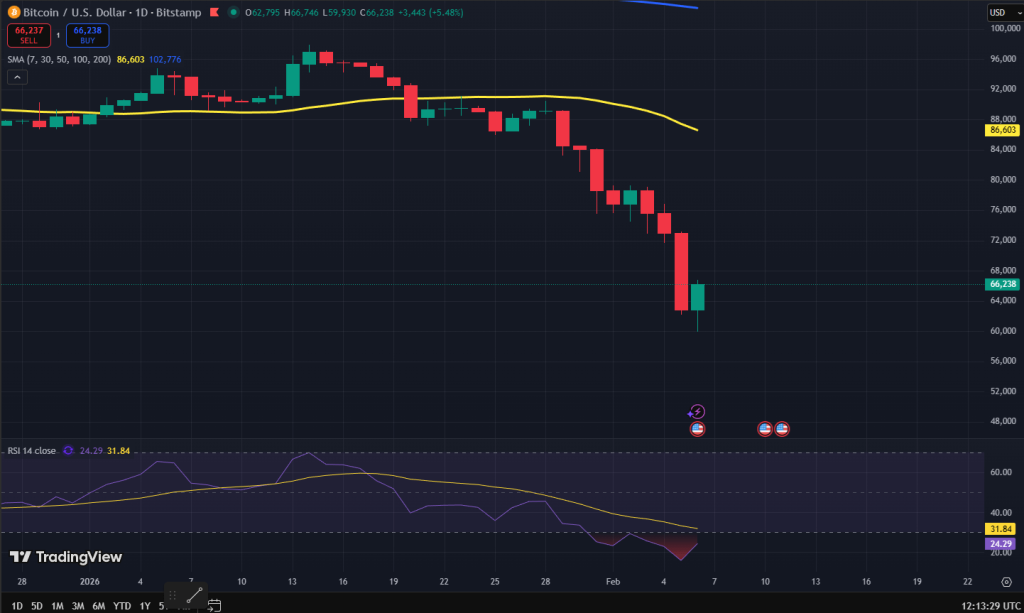Open the right US flag event near date 10
1024x613 pixels.
tap(782, 429)
